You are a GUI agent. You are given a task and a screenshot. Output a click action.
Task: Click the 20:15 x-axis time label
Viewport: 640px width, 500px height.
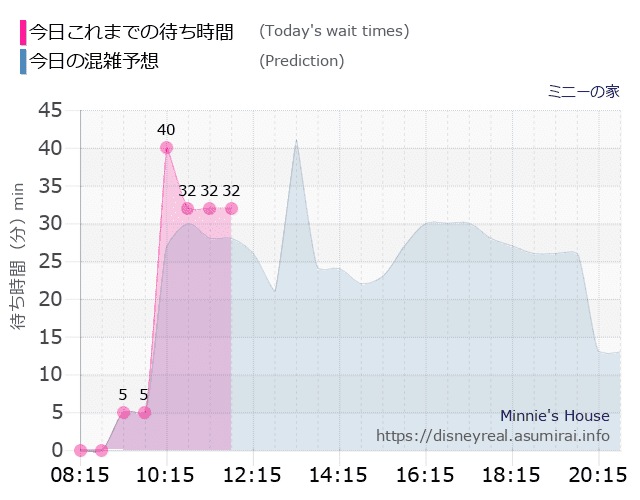coord(597,473)
